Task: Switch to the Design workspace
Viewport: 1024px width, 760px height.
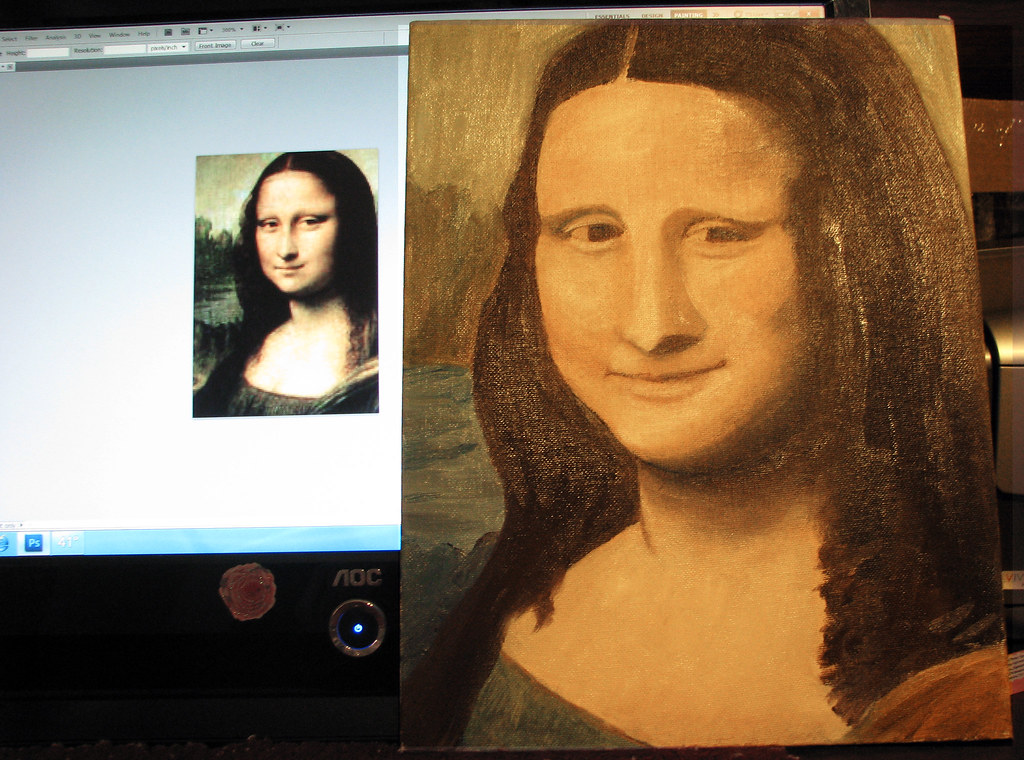Action: coord(652,16)
